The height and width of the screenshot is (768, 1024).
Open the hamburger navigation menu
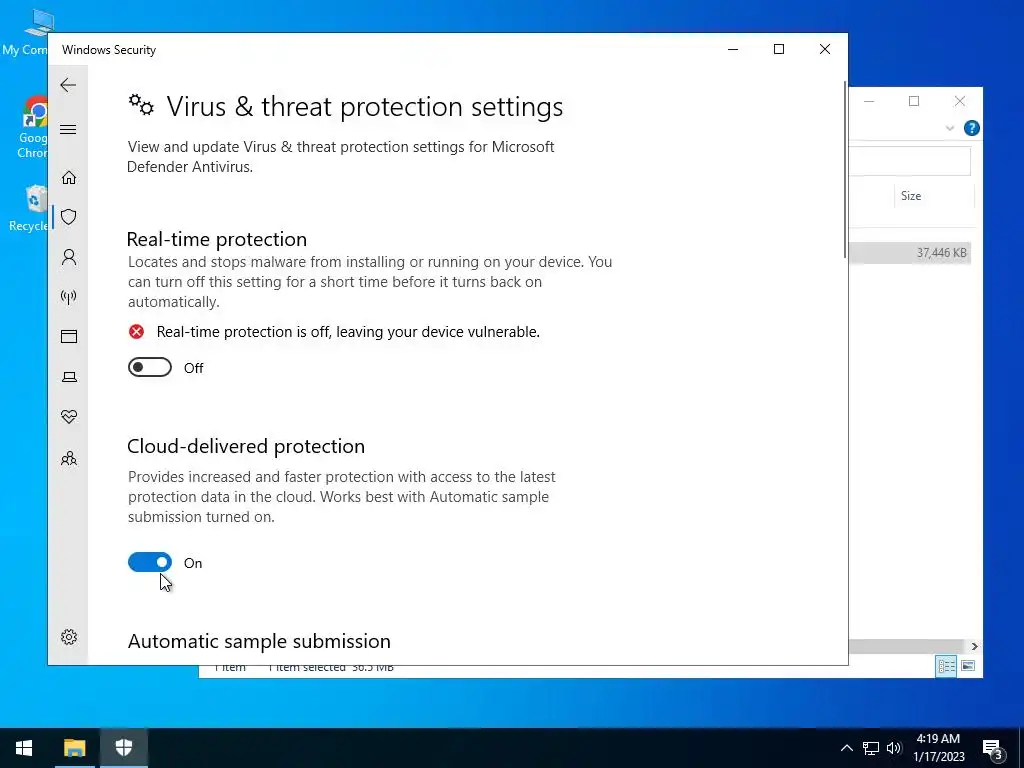[68, 129]
